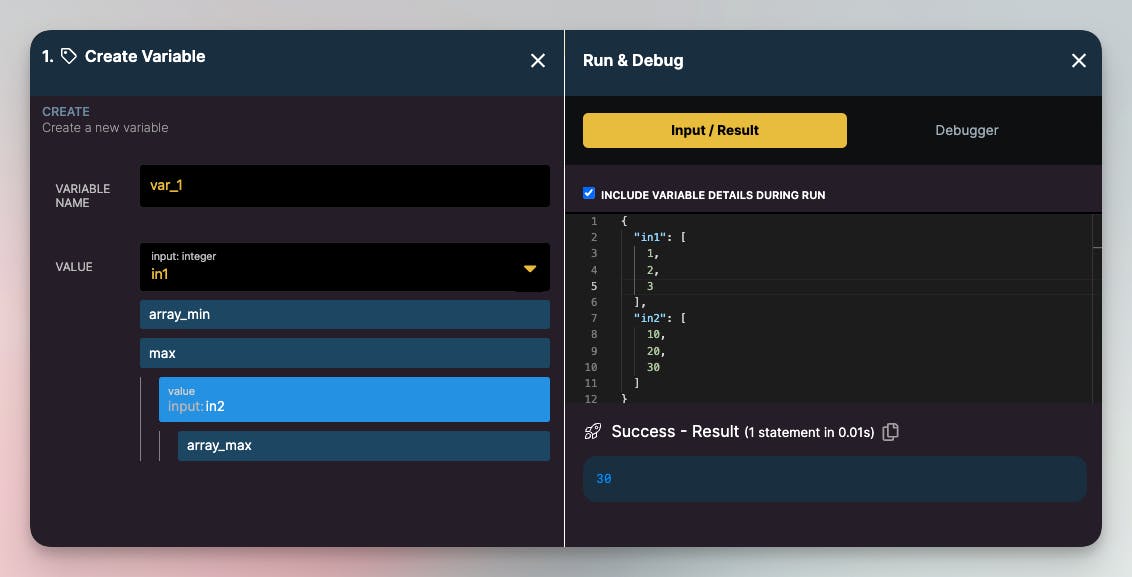Click the "in2" key in the JSON editor
This screenshot has height=577, width=1132.
[650, 318]
